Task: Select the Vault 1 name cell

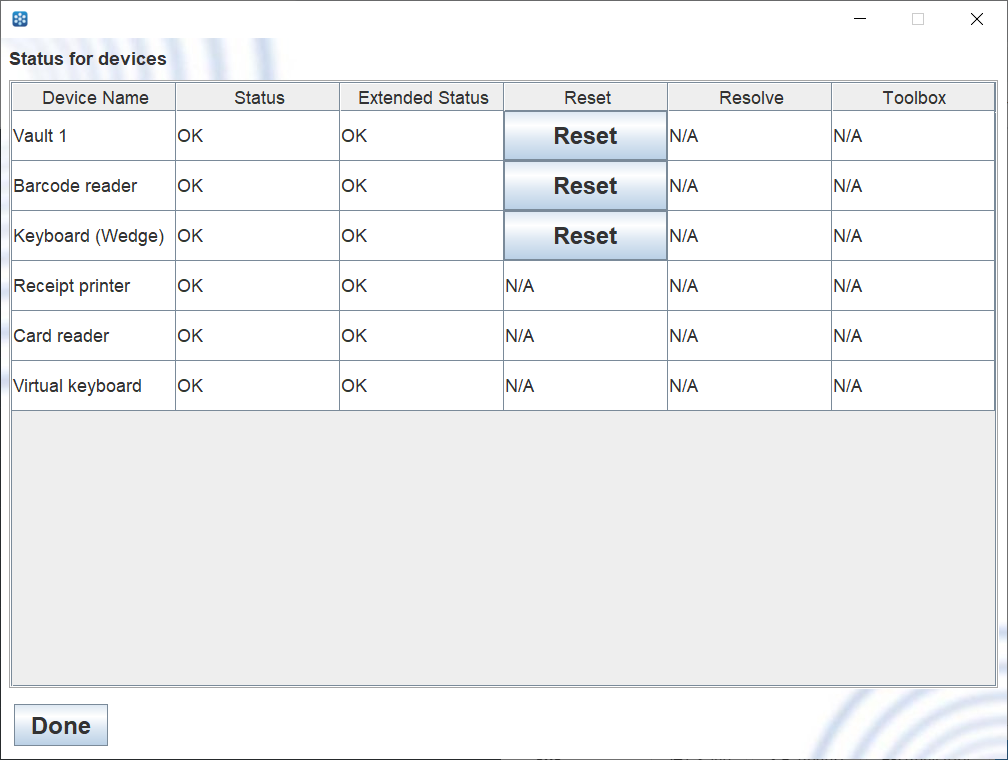Action: point(41,136)
